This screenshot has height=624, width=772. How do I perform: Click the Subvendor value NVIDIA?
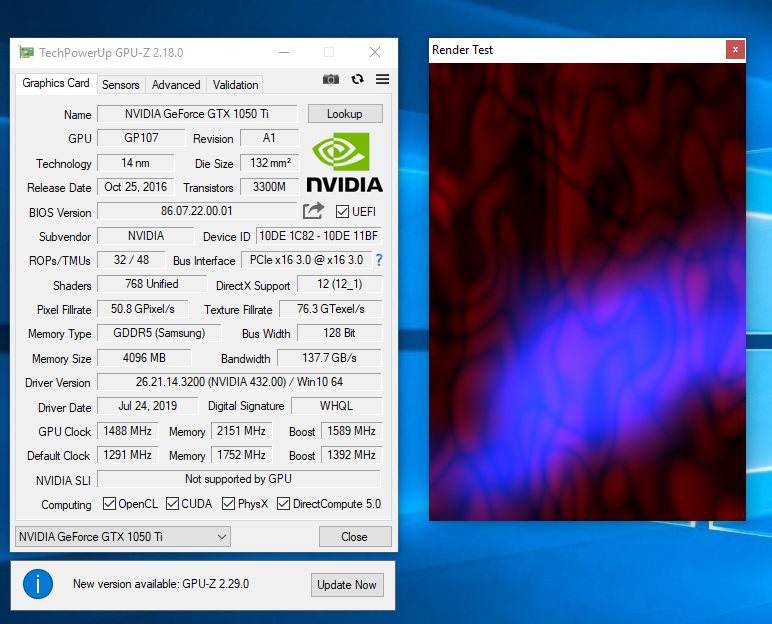tap(146, 235)
